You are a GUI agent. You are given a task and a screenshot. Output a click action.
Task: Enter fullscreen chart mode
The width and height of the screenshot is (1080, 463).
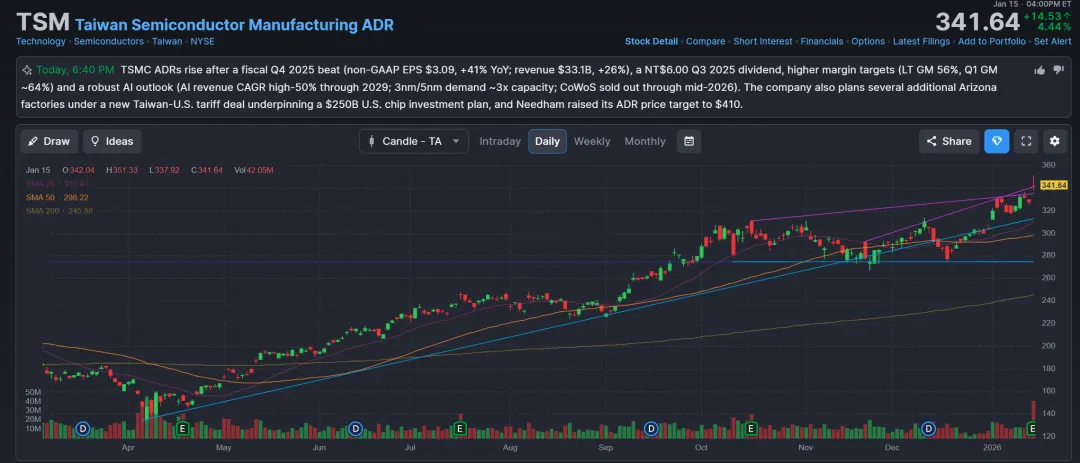[x=1026, y=141]
